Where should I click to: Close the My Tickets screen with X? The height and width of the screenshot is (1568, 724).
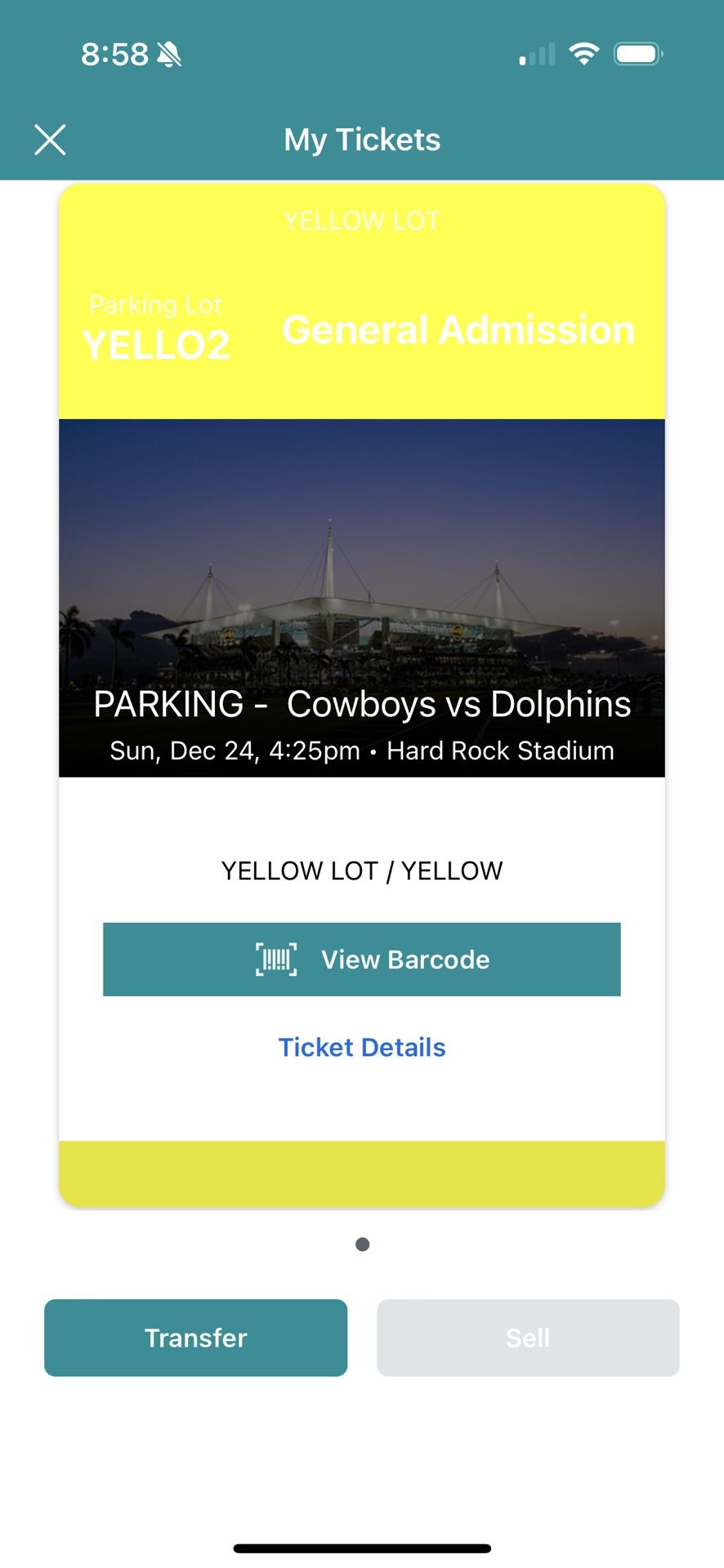point(50,140)
